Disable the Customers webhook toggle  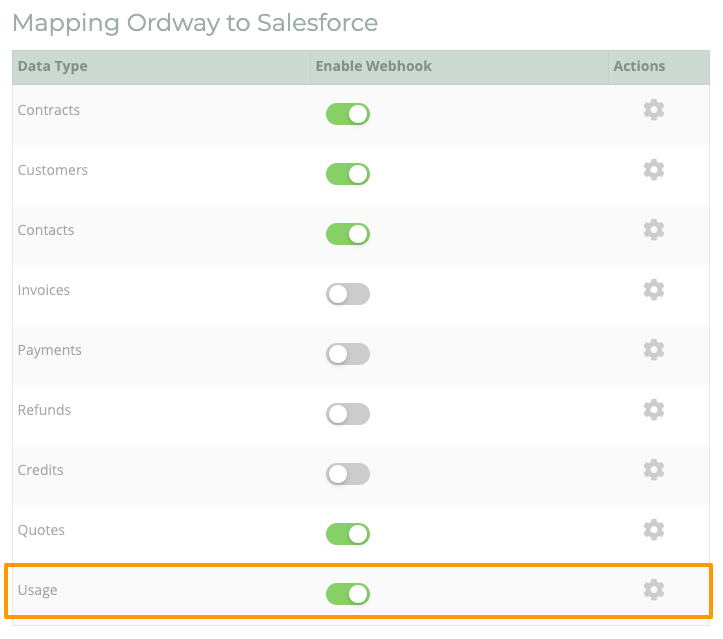pos(348,174)
